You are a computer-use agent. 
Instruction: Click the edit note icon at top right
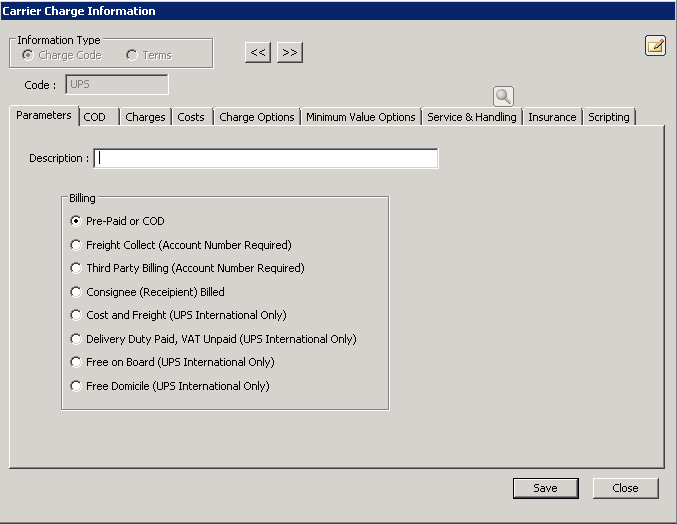pyautogui.click(x=655, y=45)
